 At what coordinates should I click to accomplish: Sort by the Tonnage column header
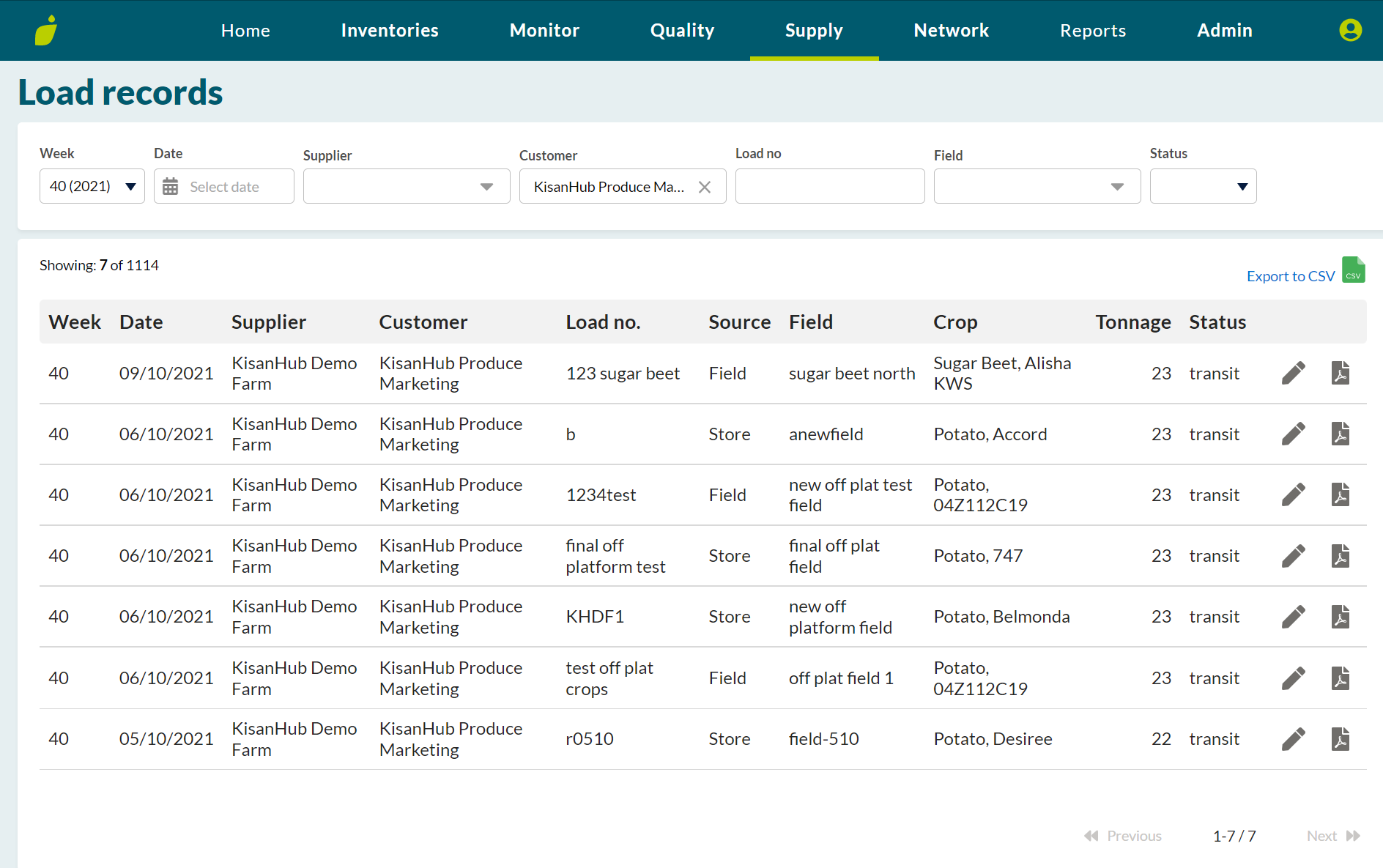[x=1133, y=322]
